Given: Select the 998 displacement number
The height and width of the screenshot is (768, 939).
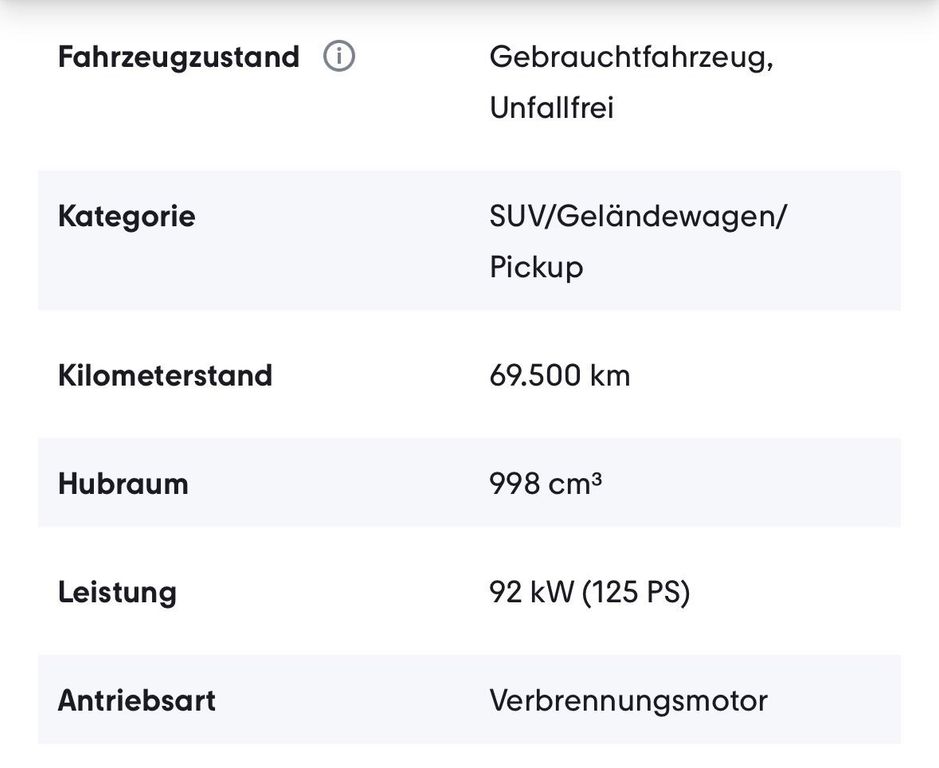Looking at the screenshot, I should (514, 484).
